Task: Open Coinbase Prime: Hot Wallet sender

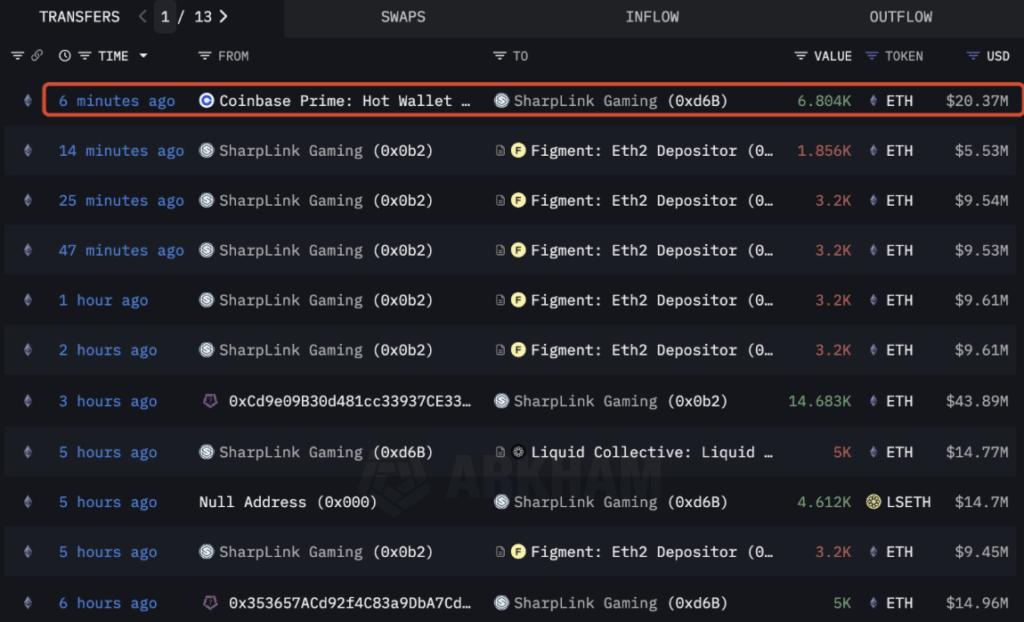Action: click(344, 101)
